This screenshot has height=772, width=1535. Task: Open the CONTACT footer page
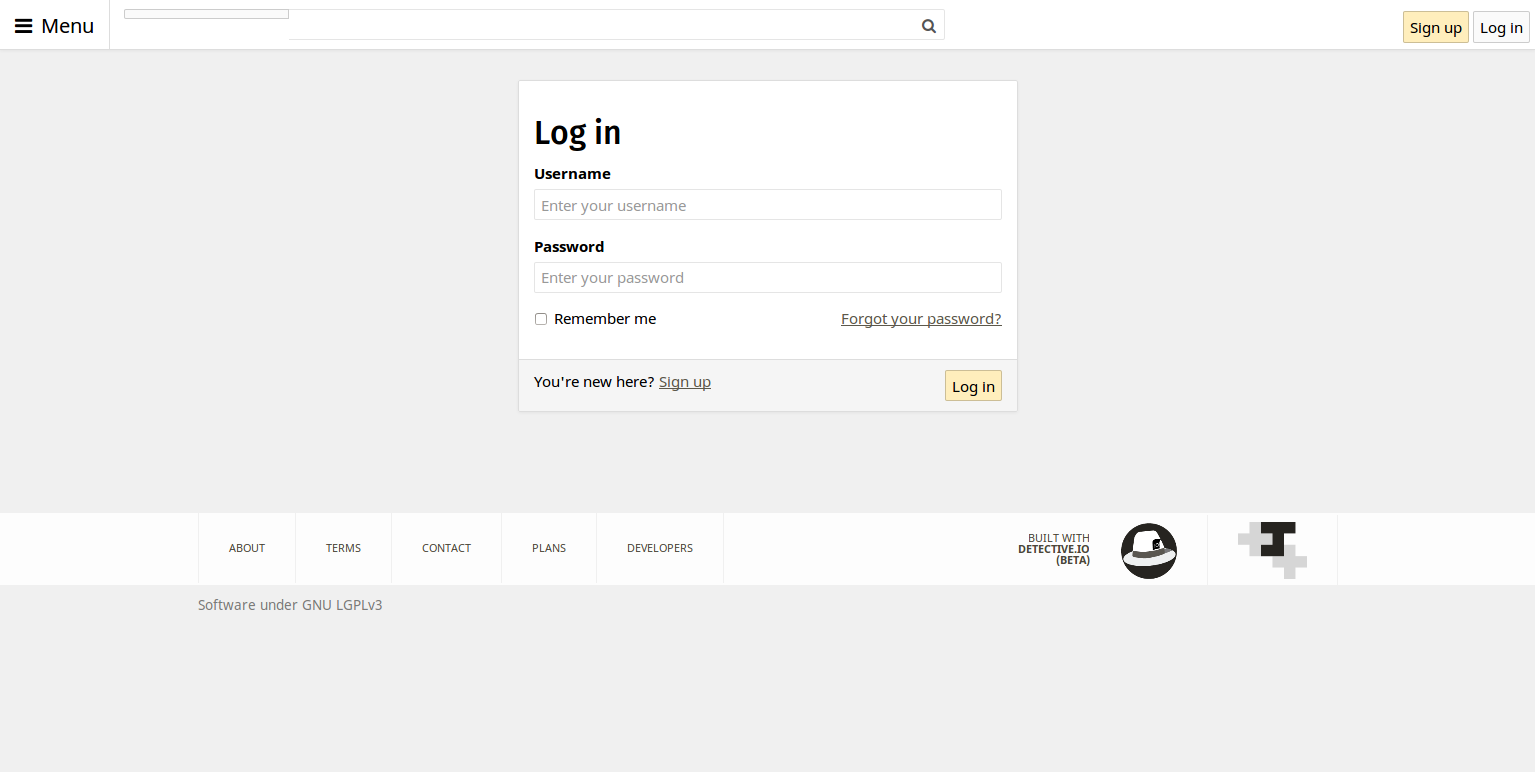pos(446,547)
